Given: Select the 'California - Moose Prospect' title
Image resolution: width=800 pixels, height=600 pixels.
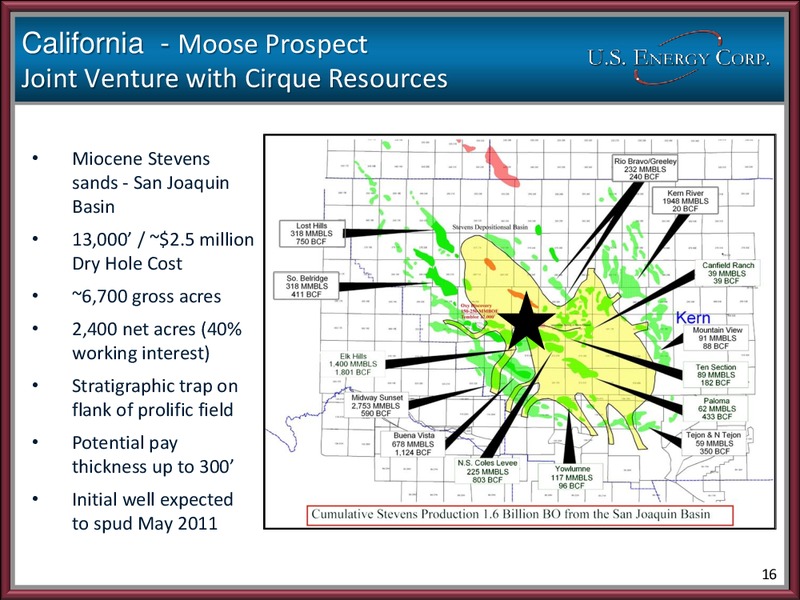Looking at the screenshot, I should (194, 43).
